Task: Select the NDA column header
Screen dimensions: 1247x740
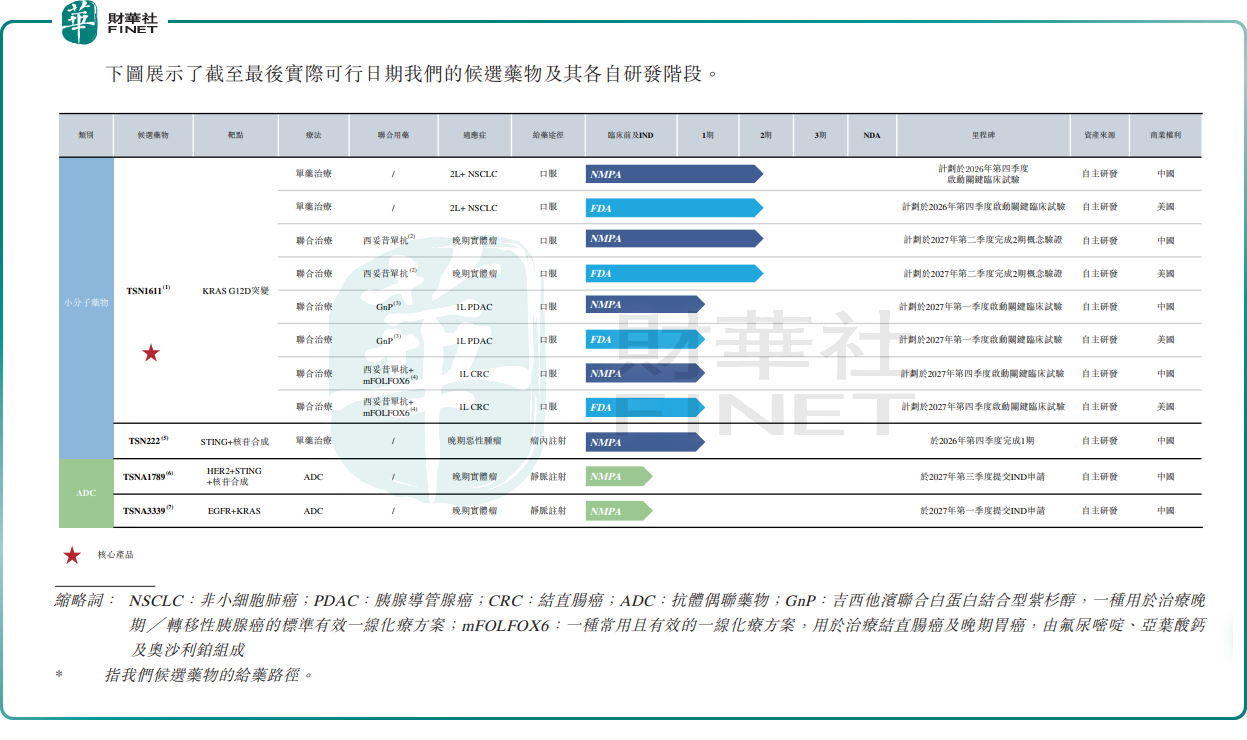Action: (x=872, y=135)
